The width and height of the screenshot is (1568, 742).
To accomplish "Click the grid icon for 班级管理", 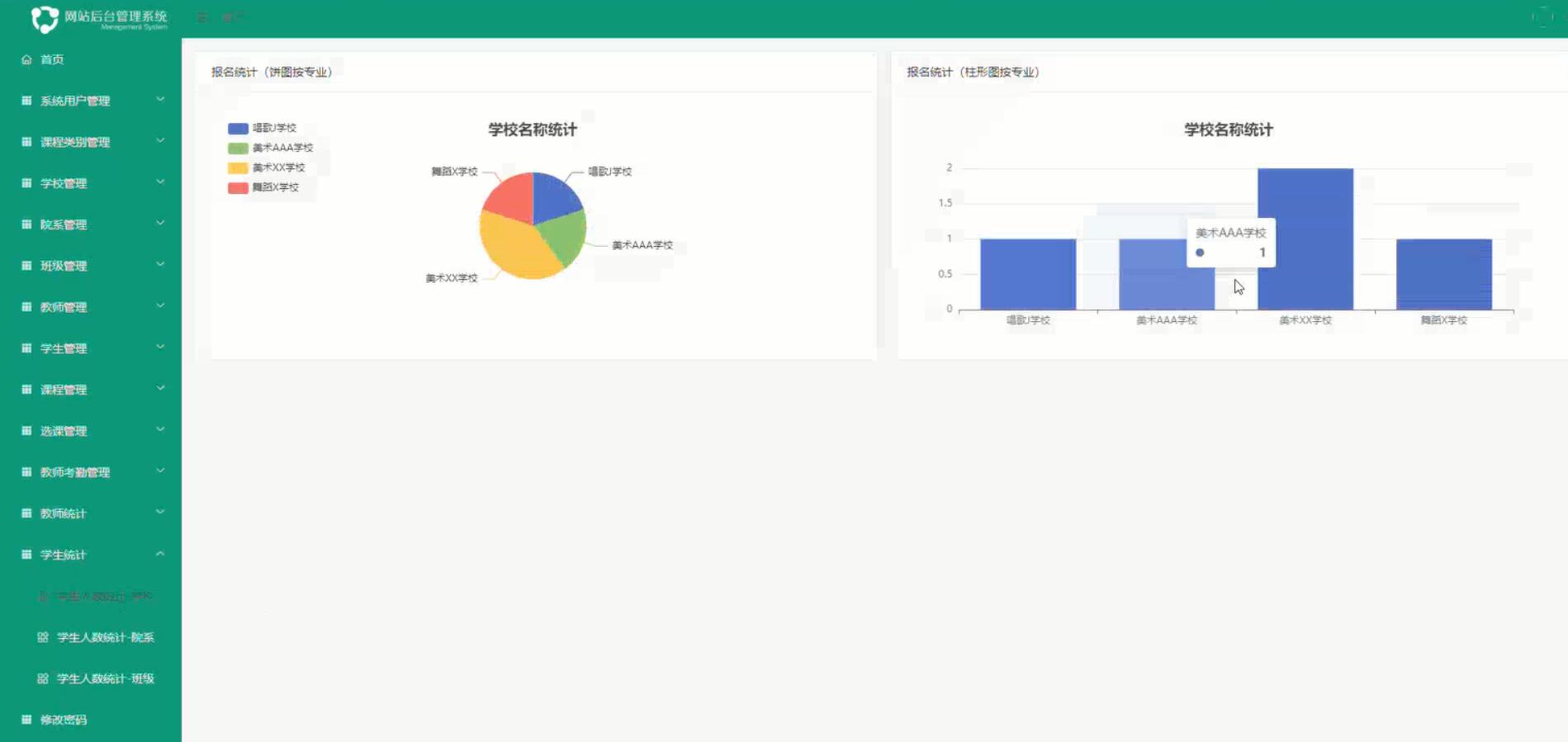I will 26,266.
